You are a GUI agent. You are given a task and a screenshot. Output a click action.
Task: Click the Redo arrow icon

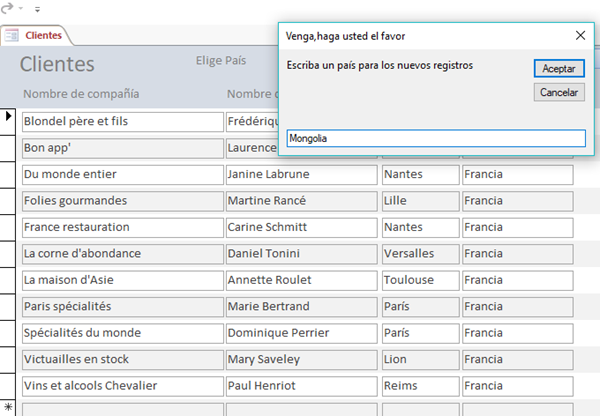[x=7, y=9]
